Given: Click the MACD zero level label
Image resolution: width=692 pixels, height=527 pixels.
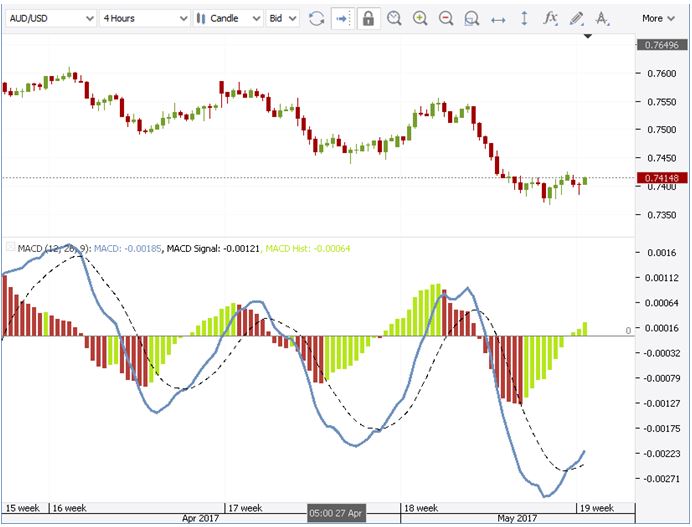Looking at the screenshot, I should (628, 331).
